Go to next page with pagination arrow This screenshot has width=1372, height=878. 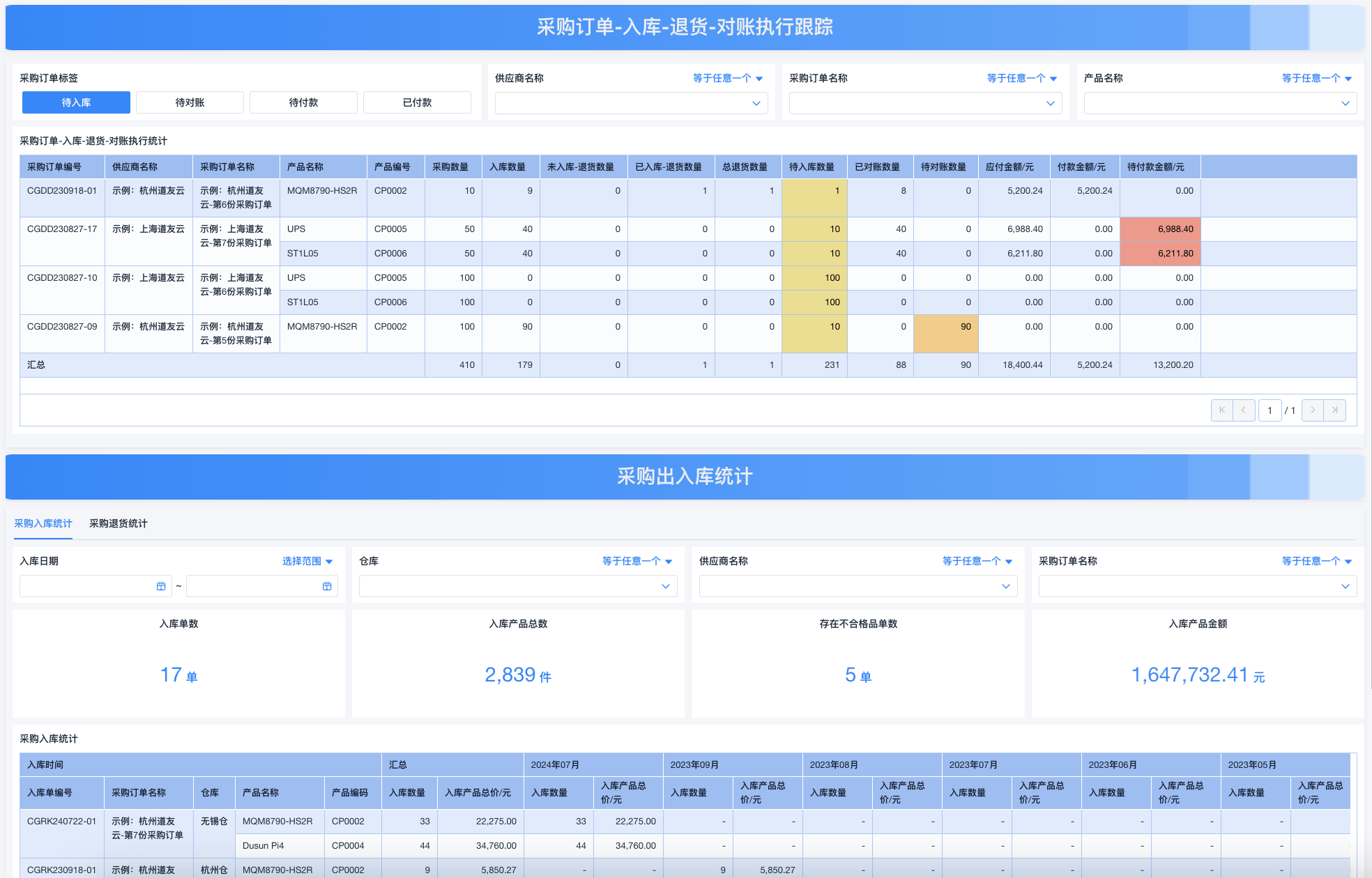[1312, 410]
